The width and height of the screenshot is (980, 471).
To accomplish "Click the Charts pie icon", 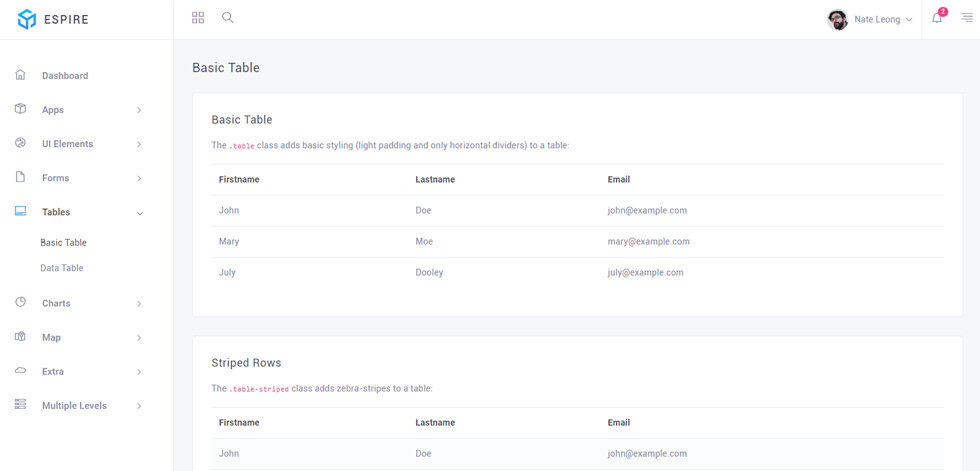I will pos(20,302).
